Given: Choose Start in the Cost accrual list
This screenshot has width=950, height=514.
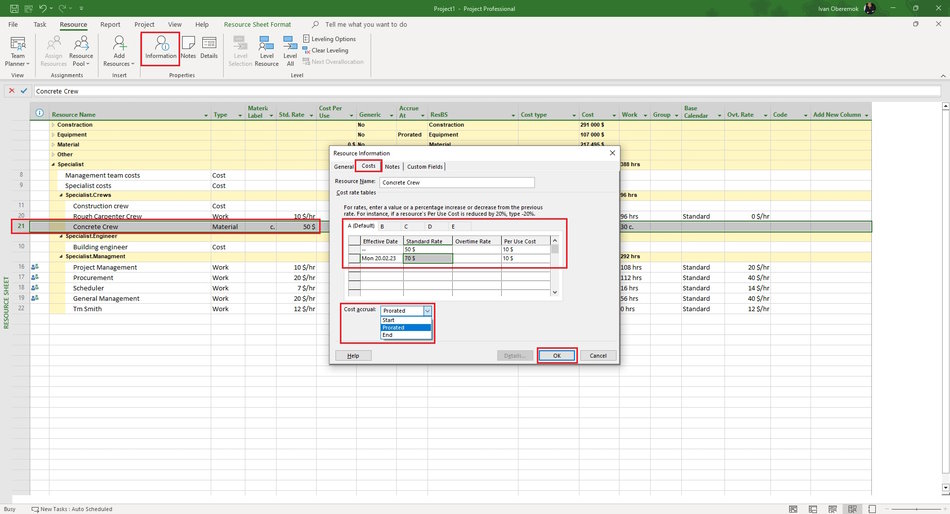Looking at the screenshot, I should (x=406, y=319).
